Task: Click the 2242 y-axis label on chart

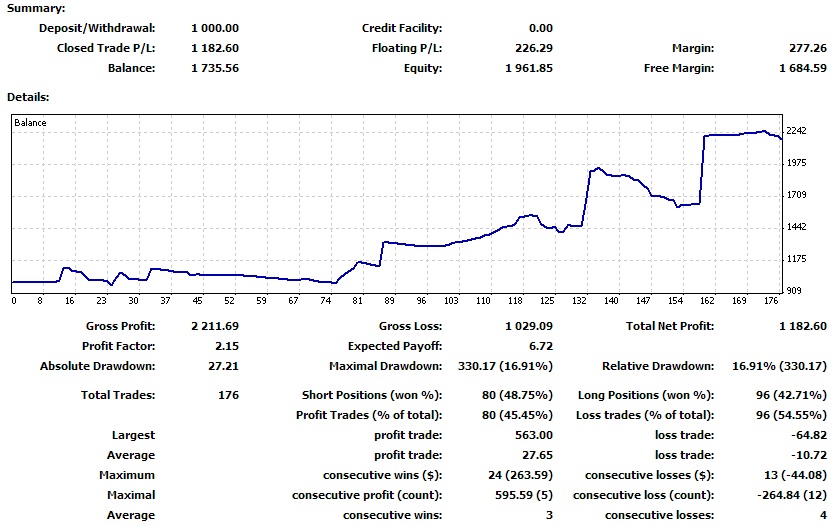Action: (798, 132)
